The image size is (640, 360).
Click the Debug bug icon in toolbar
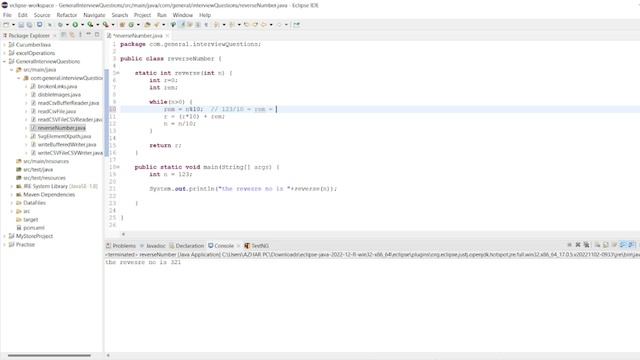click(x=60, y=24)
